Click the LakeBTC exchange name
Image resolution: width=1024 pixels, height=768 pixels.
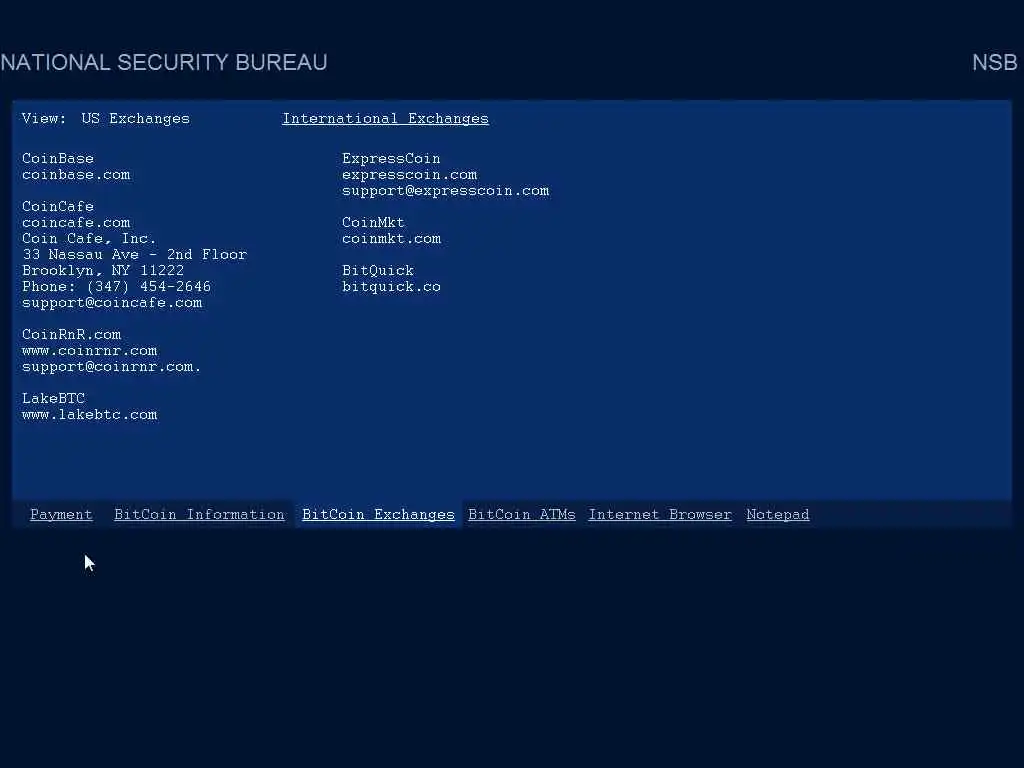point(54,398)
